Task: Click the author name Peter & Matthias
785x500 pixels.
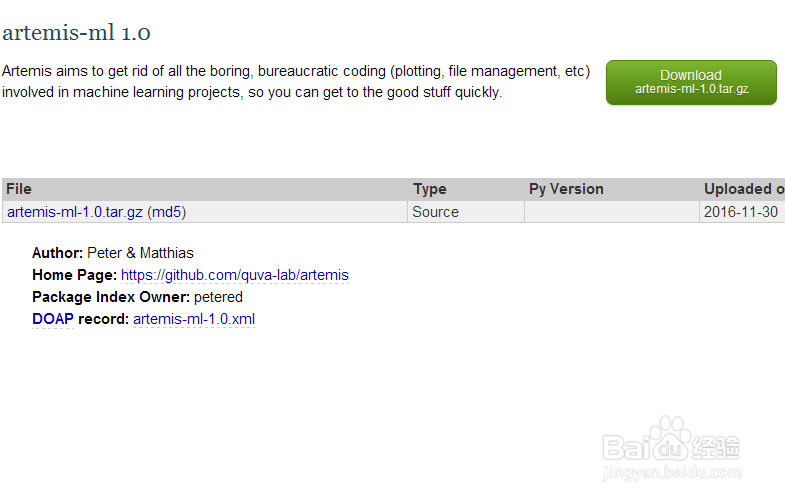Action: 140,253
